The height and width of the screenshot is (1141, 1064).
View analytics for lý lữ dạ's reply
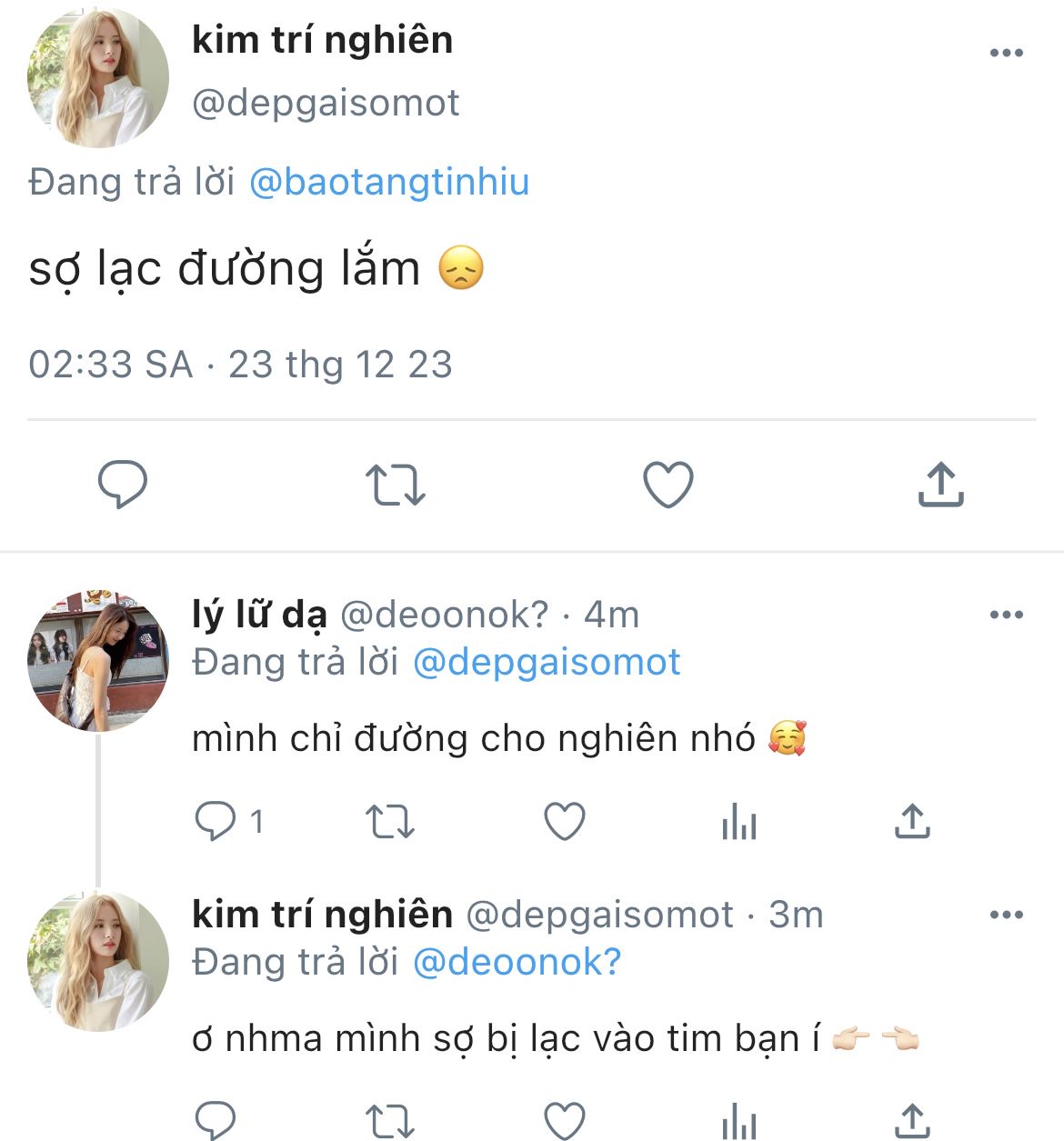pyautogui.click(x=738, y=822)
